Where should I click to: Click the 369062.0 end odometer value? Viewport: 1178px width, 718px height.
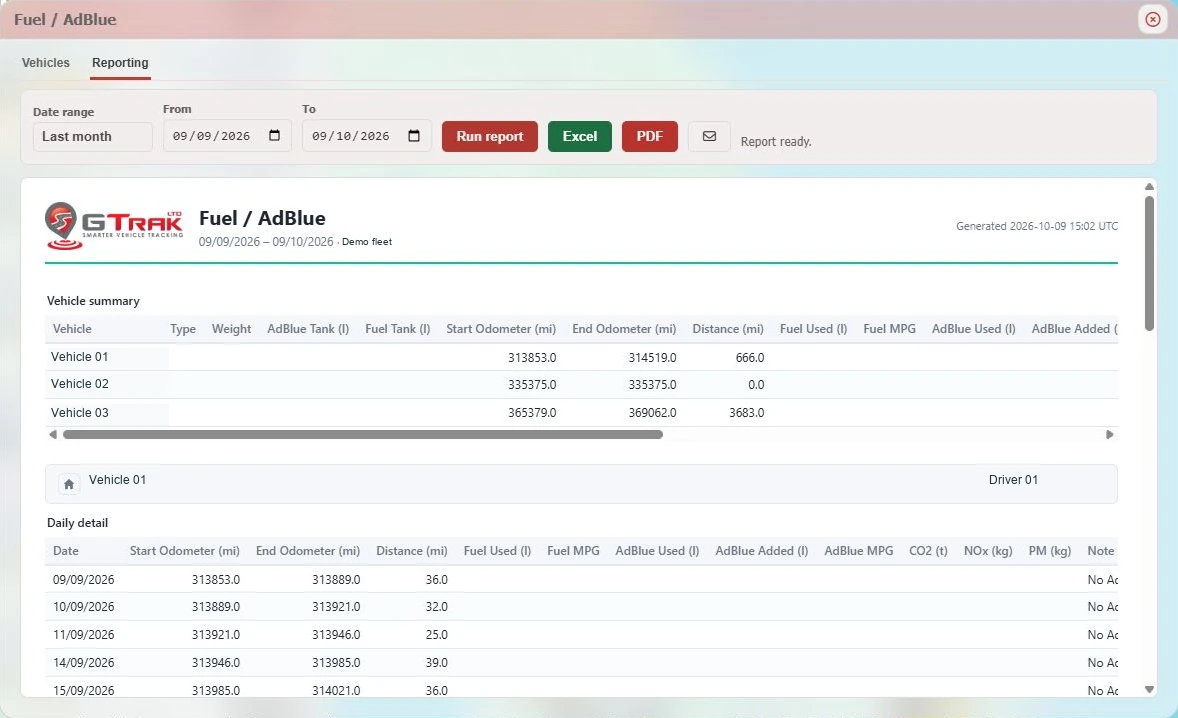tap(652, 412)
